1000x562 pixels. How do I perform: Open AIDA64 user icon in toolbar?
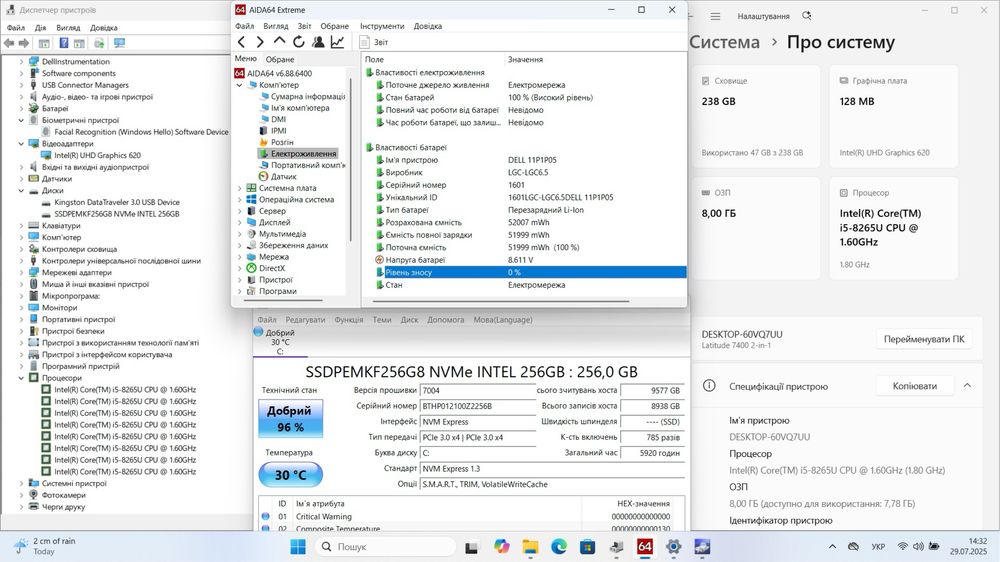point(318,42)
